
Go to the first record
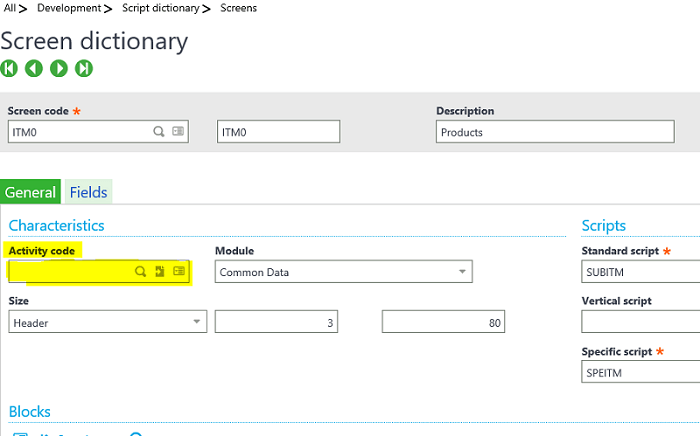click(9, 69)
